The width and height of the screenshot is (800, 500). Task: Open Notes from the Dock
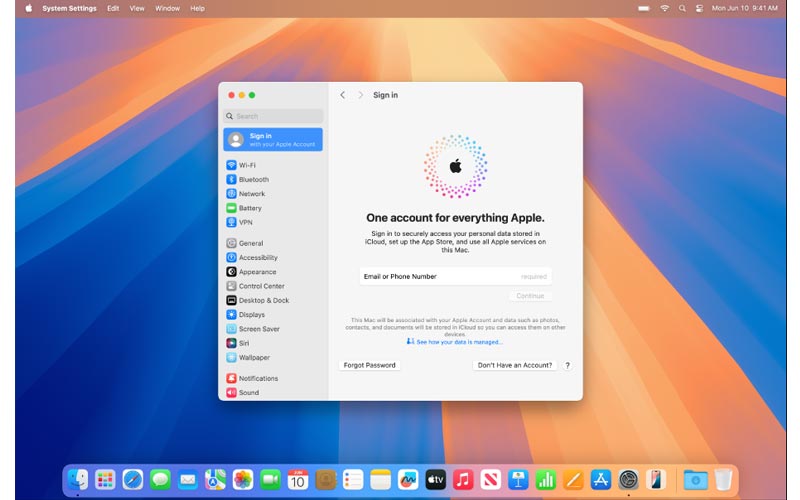coord(381,480)
